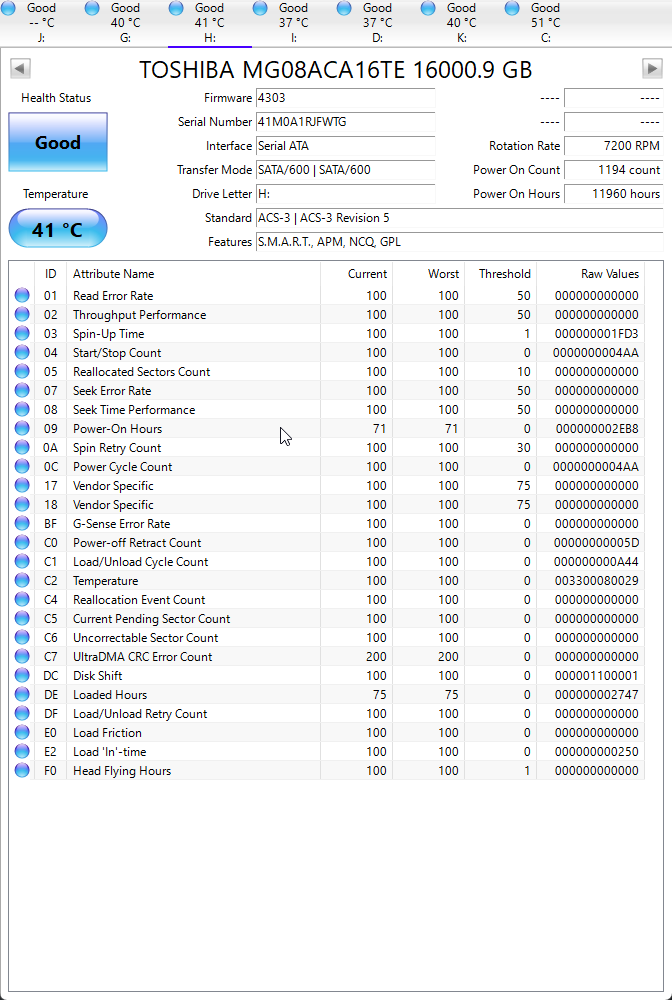The width and height of the screenshot is (672, 1000).
Task: Click the 41 °C temperature button
Action: (58, 228)
